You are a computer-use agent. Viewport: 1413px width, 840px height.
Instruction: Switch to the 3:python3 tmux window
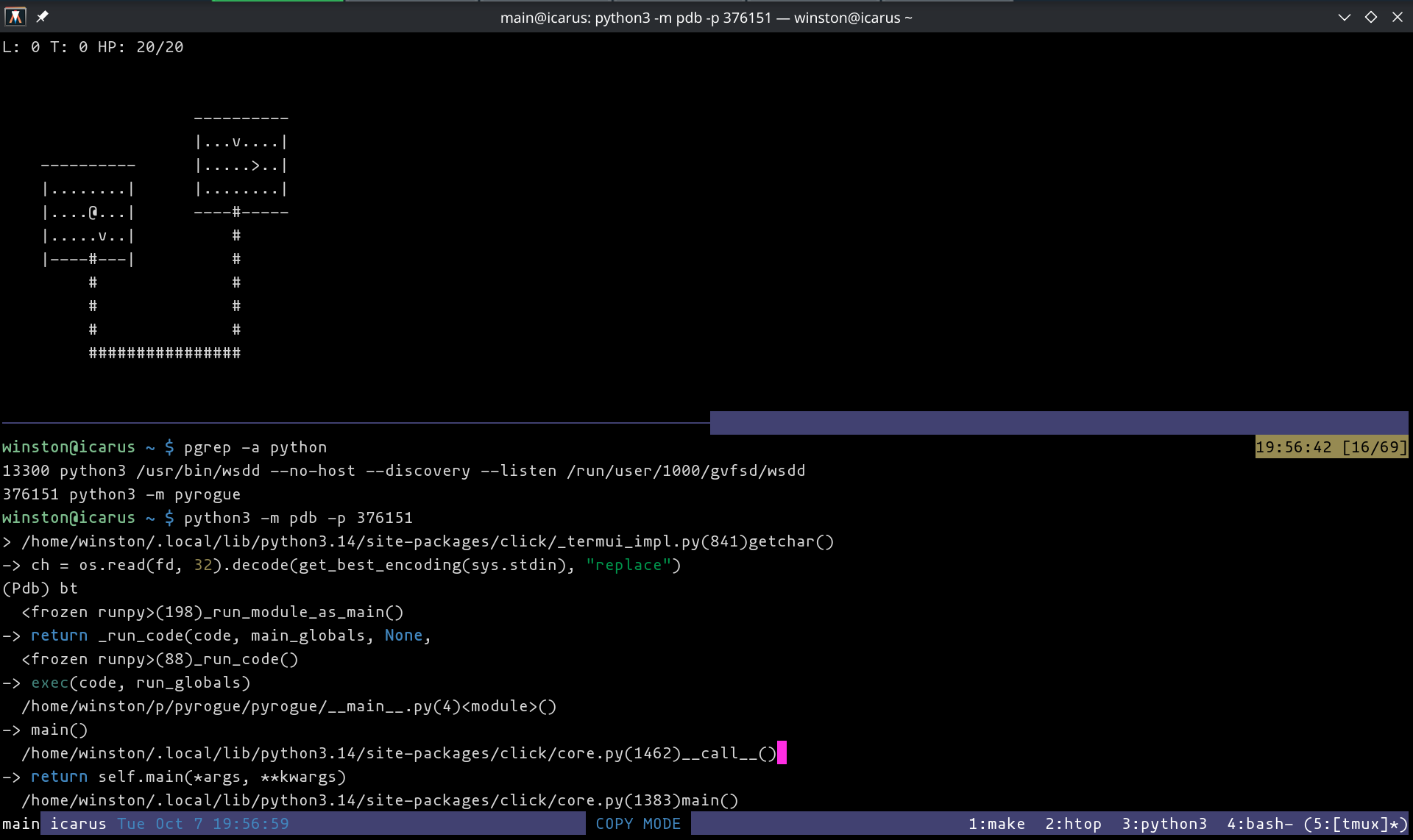coord(1164,824)
